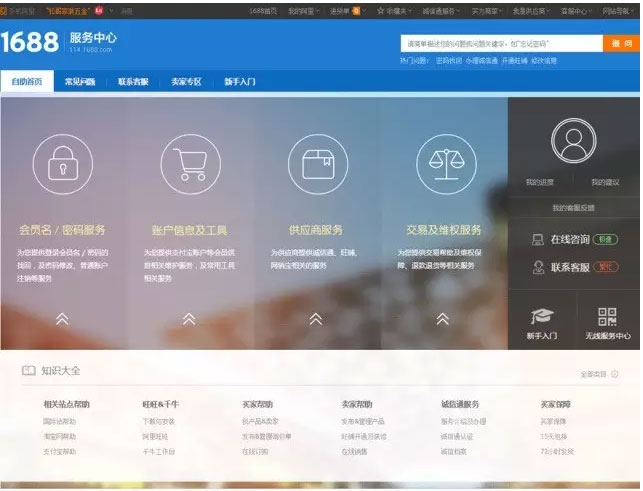Screen dimensions: 643x491
Task: Open the padlock 会员名/密码服务 icon
Action: click(x=63, y=164)
